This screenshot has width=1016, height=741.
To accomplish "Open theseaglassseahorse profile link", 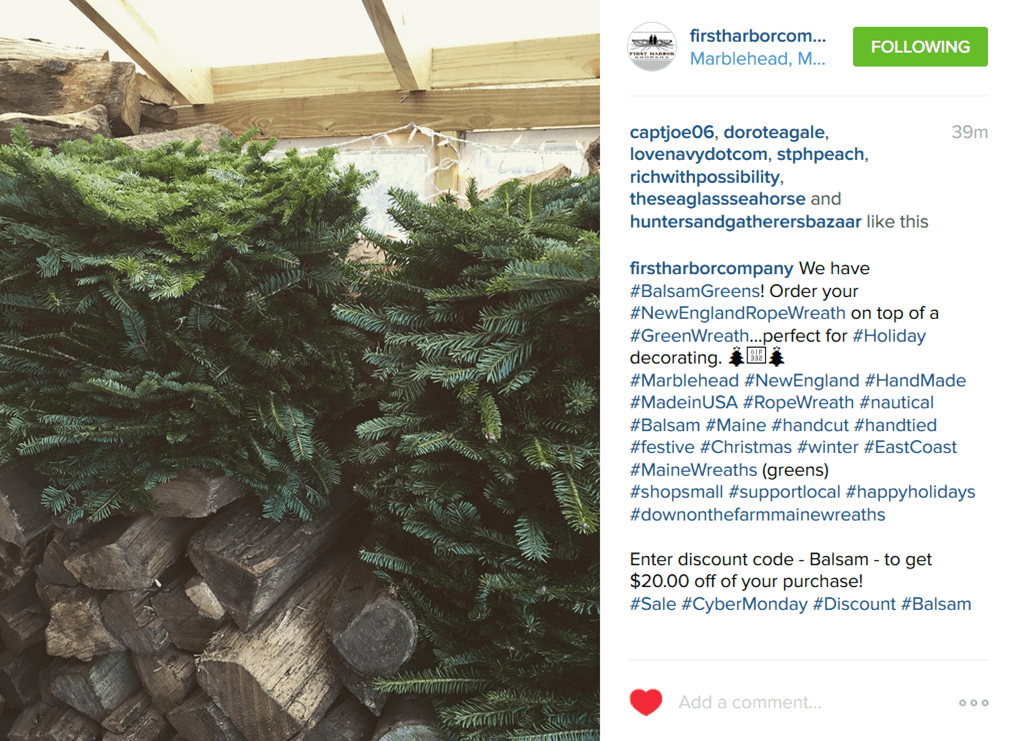I will point(717,199).
